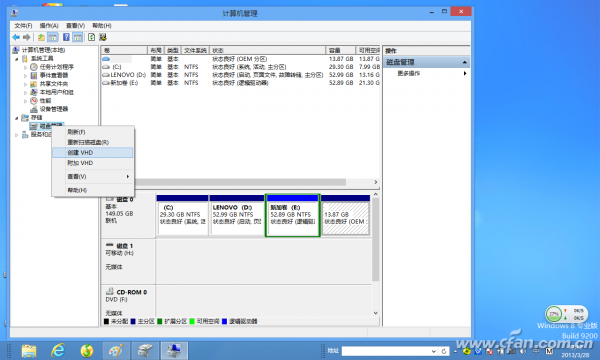This screenshot has width=600, height=360.
Task: Choose 创建 VHD from the context menu
Action: click(x=93, y=152)
